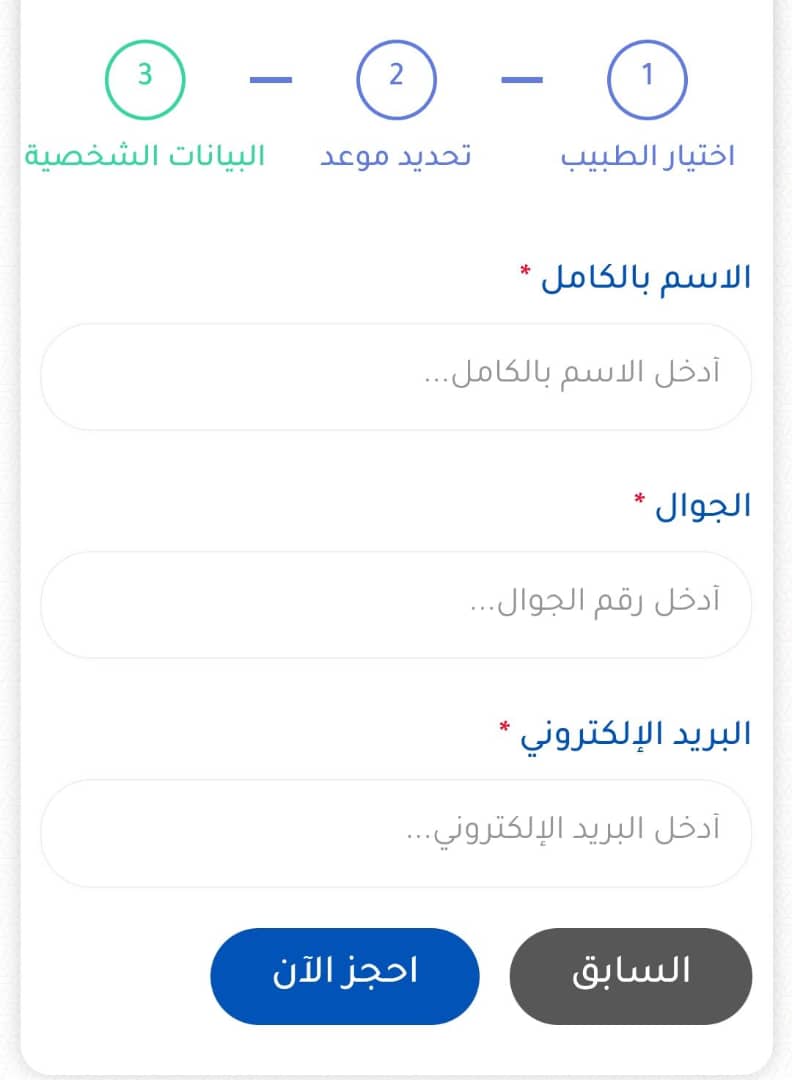Click the red asterisk beside البريد الإلكتروني label
Image resolution: width=792 pixels, height=1080 pixels.
point(504,726)
